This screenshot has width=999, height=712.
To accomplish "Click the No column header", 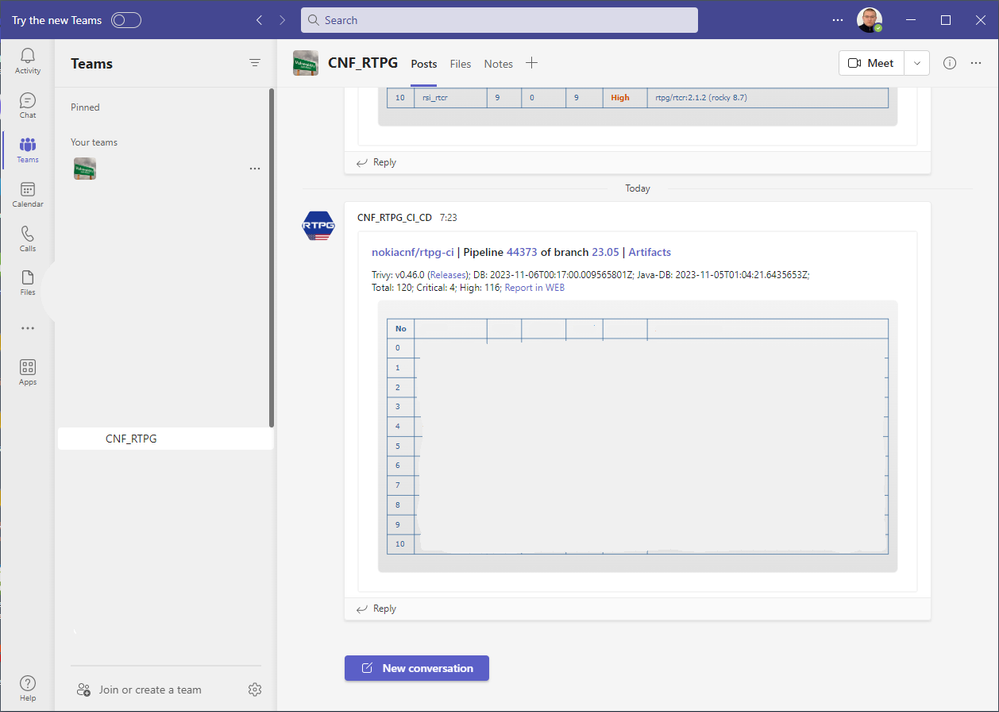I will pyautogui.click(x=401, y=329).
